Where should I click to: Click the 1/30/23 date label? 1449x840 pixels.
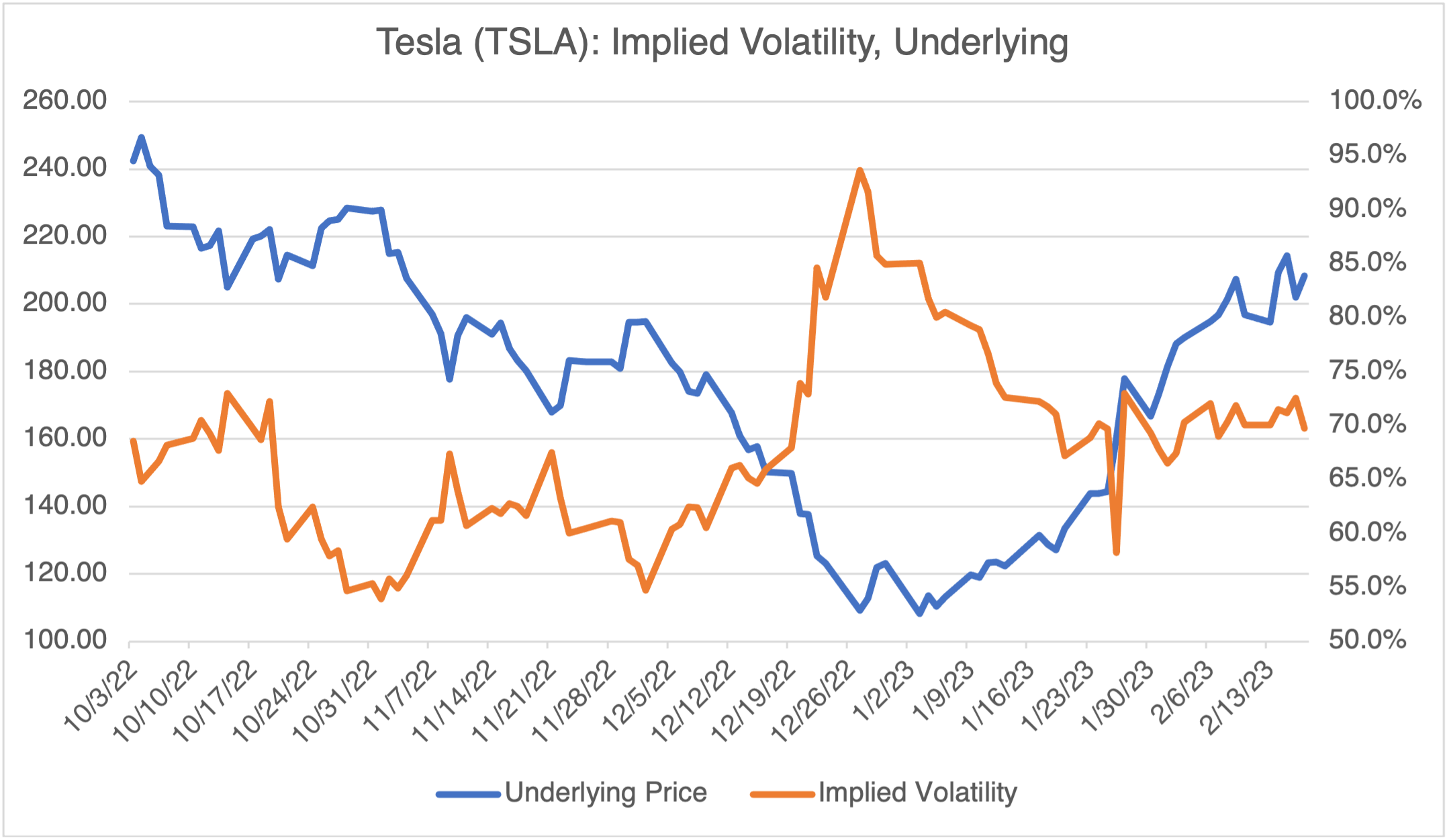pos(1117,698)
